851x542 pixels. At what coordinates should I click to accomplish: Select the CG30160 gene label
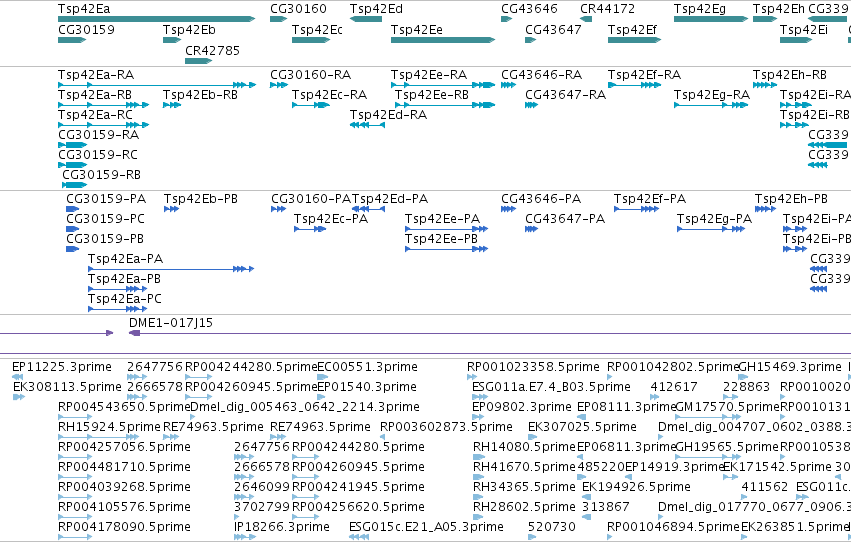point(299,9)
